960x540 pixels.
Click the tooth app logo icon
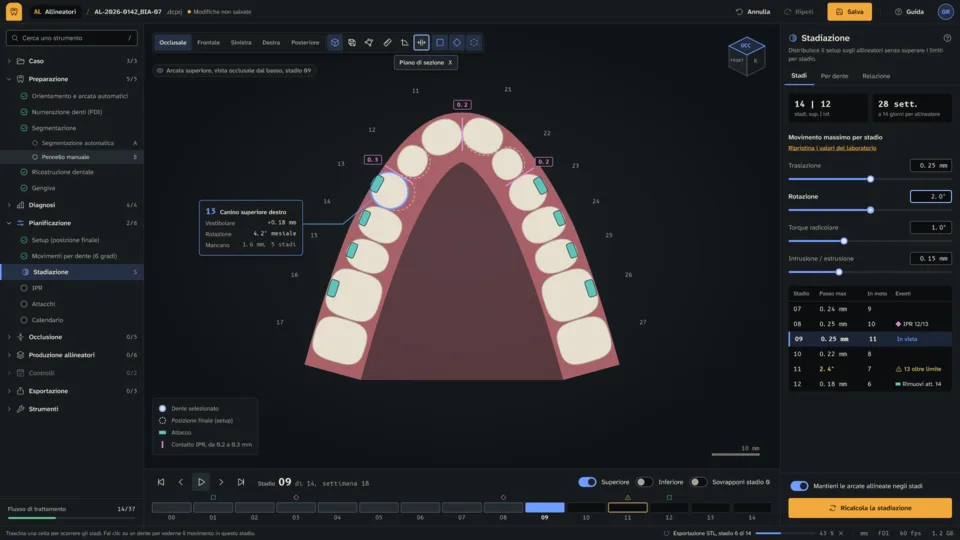tap(13, 12)
